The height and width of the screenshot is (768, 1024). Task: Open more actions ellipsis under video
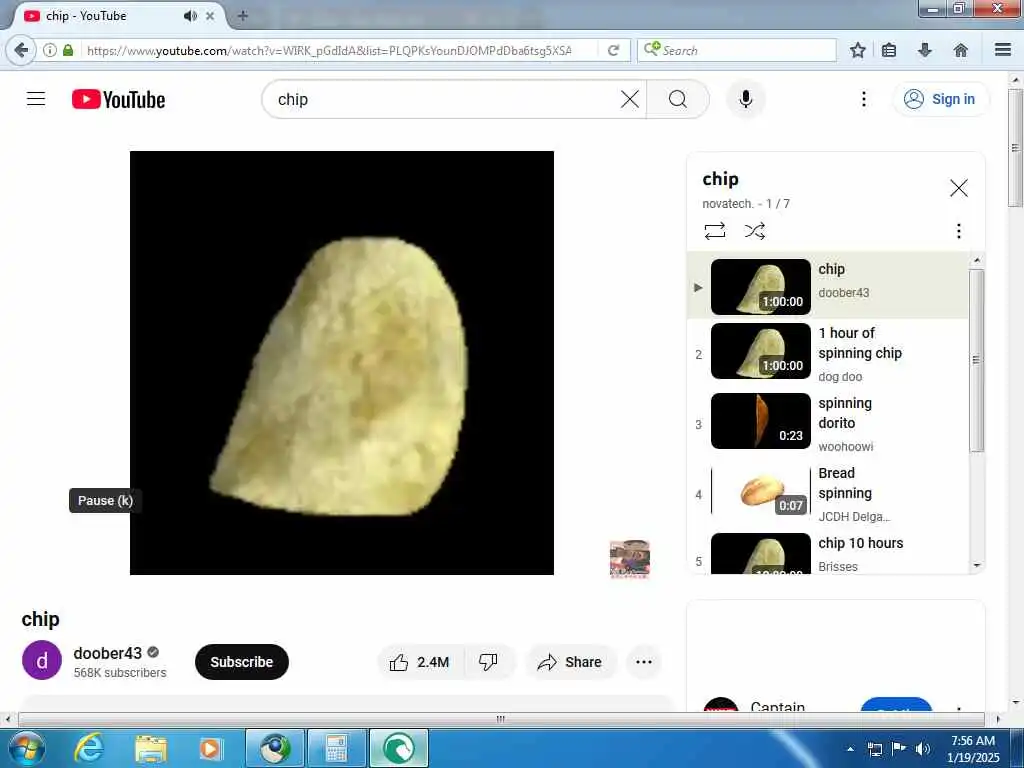tap(644, 662)
